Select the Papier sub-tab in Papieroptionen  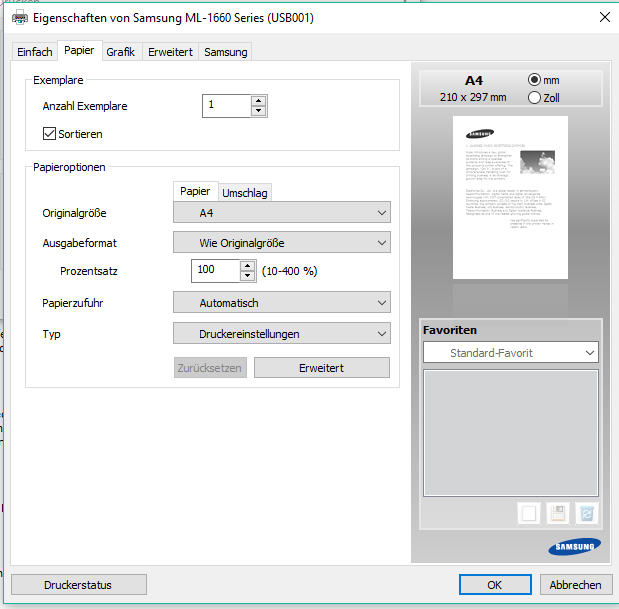(x=195, y=191)
